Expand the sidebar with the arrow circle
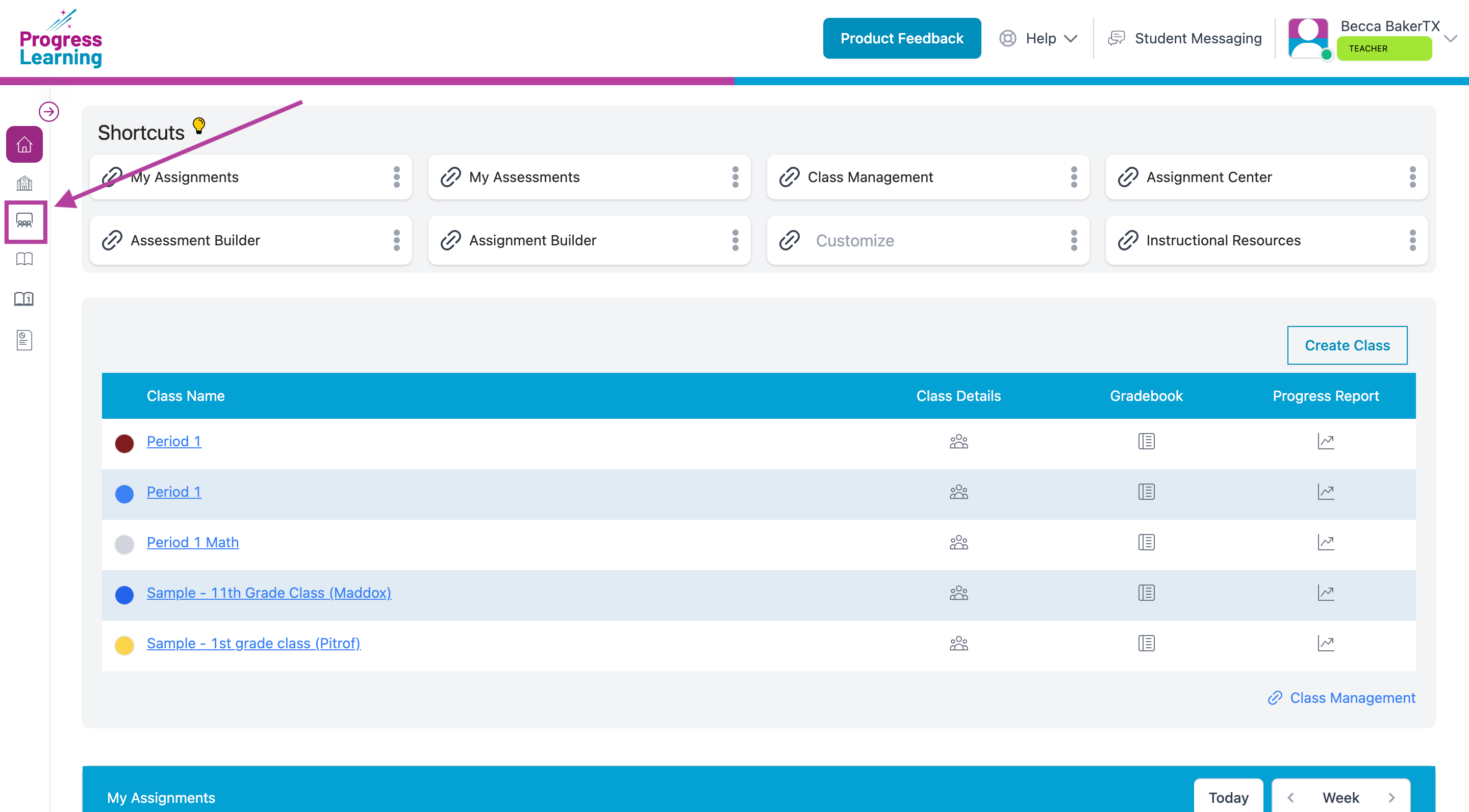Viewport: 1469px width, 812px height. tap(49, 111)
